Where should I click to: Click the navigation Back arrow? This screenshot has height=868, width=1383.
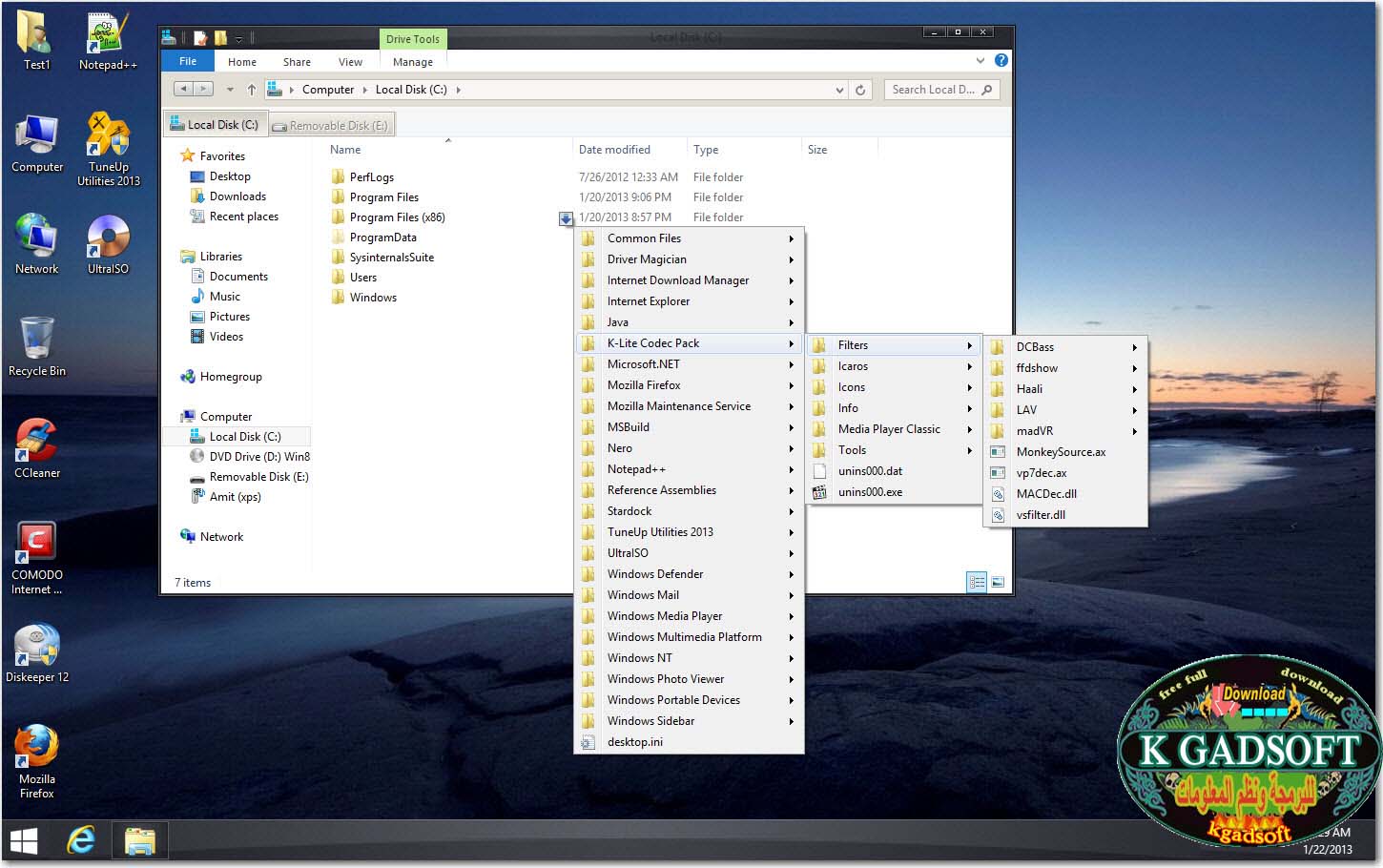(x=183, y=89)
